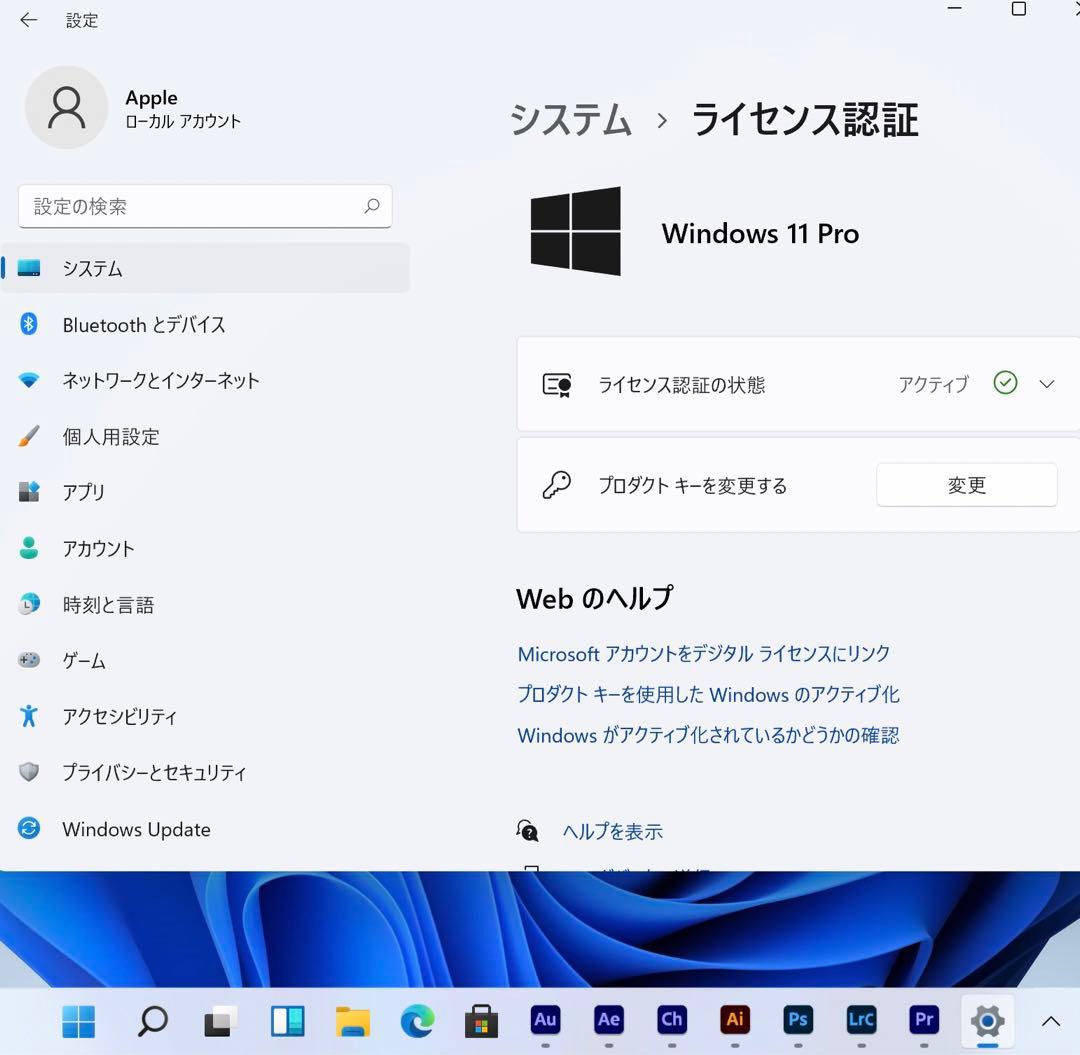The width and height of the screenshot is (1080, 1055).
Task: Expand the ライセンス認証の状態 details
Action: pos(1046,383)
